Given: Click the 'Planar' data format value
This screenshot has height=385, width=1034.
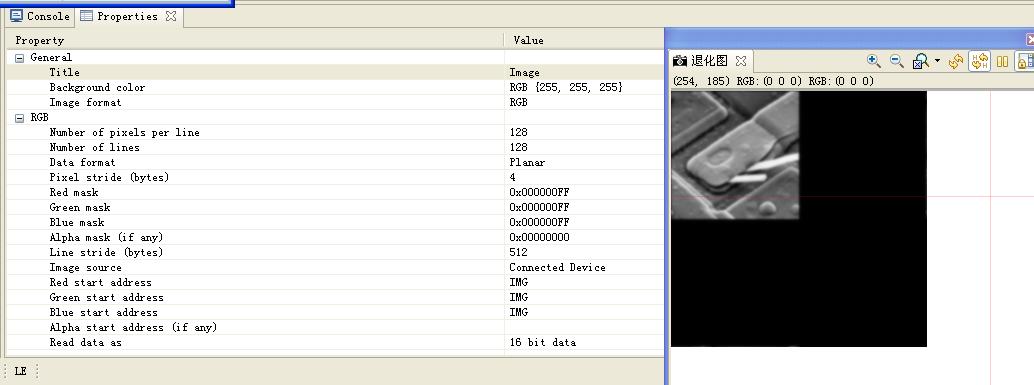Looking at the screenshot, I should [x=527, y=162].
